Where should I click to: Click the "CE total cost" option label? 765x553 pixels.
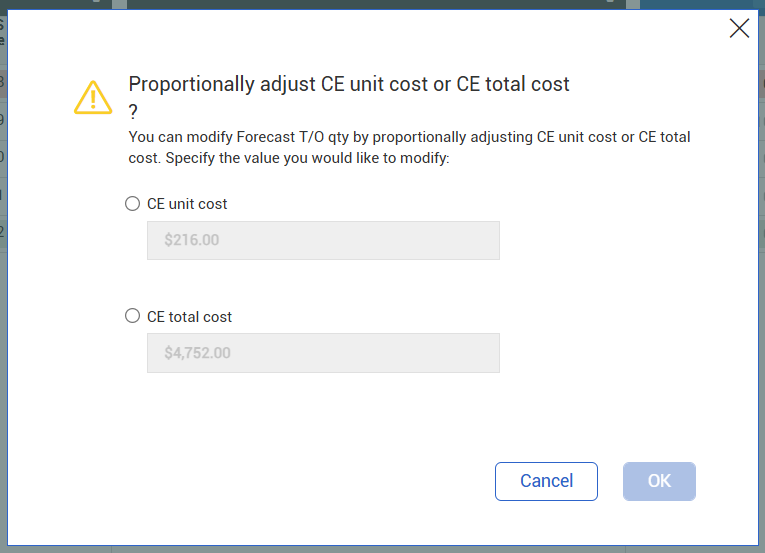pyautogui.click(x=189, y=317)
